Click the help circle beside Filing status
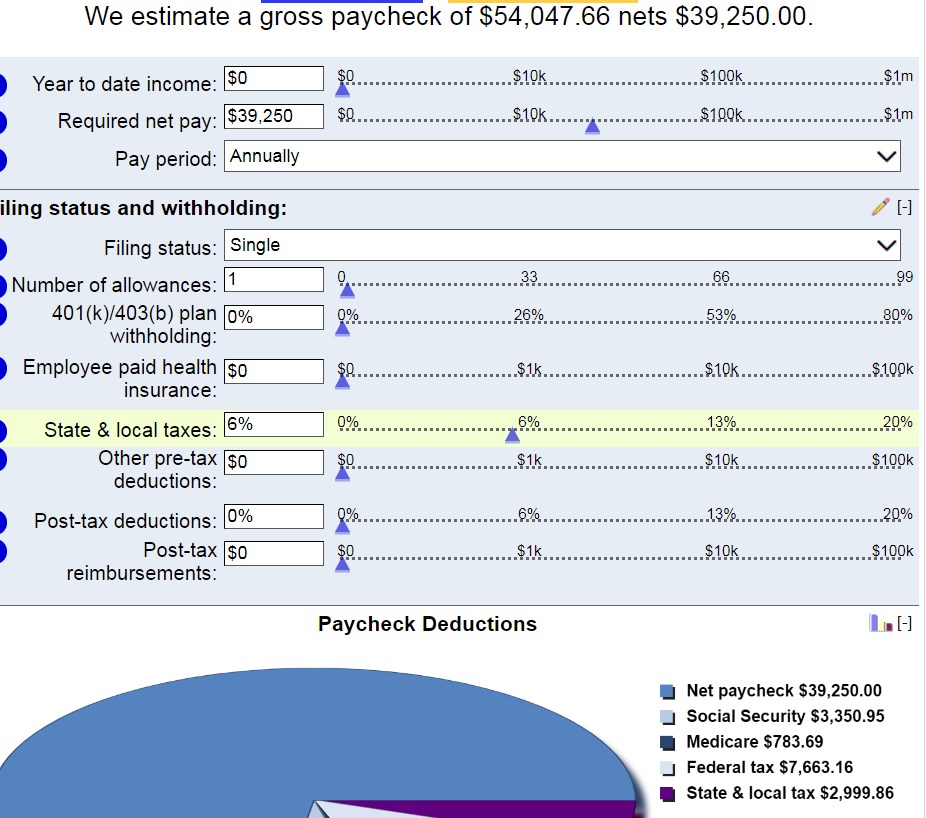Image resolution: width=926 pixels, height=818 pixels. click(2, 247)
